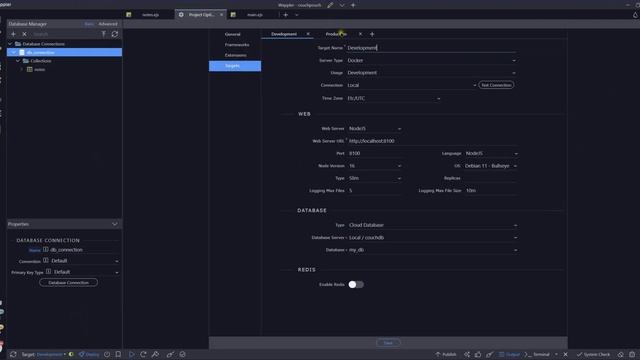Select the db_connection tree item
The image size is (640, 360).
tap(64, 52)
